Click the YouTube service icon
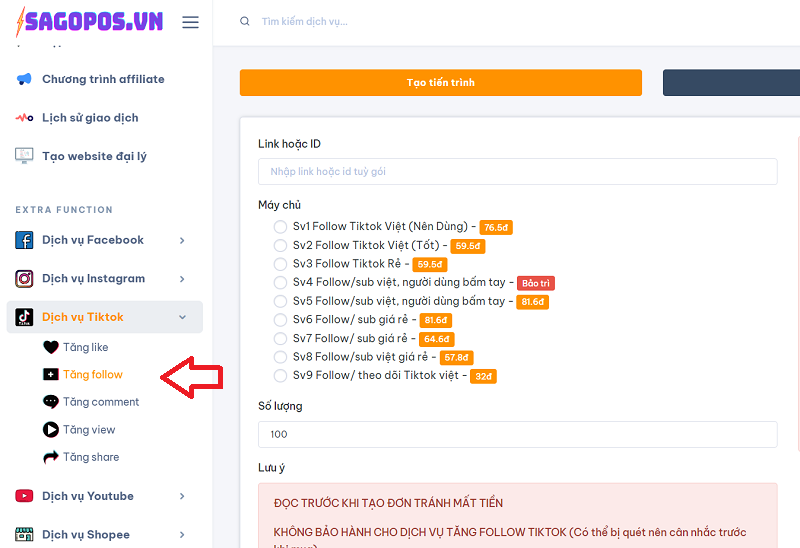This screenshot has width=800, height=548. point(24,496)
